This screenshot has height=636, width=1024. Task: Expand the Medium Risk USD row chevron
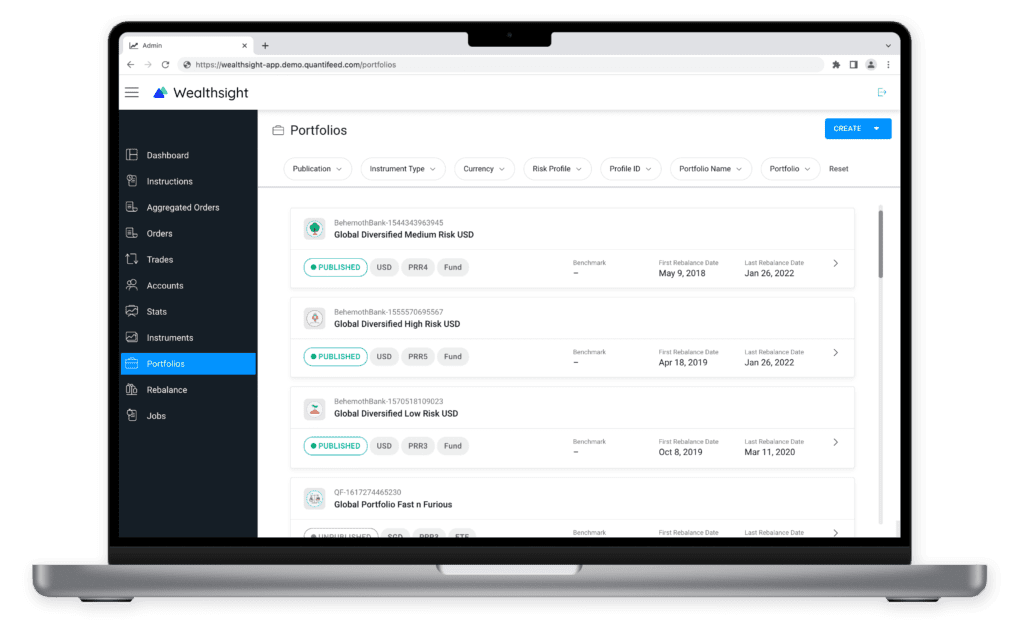click(835, 264)
